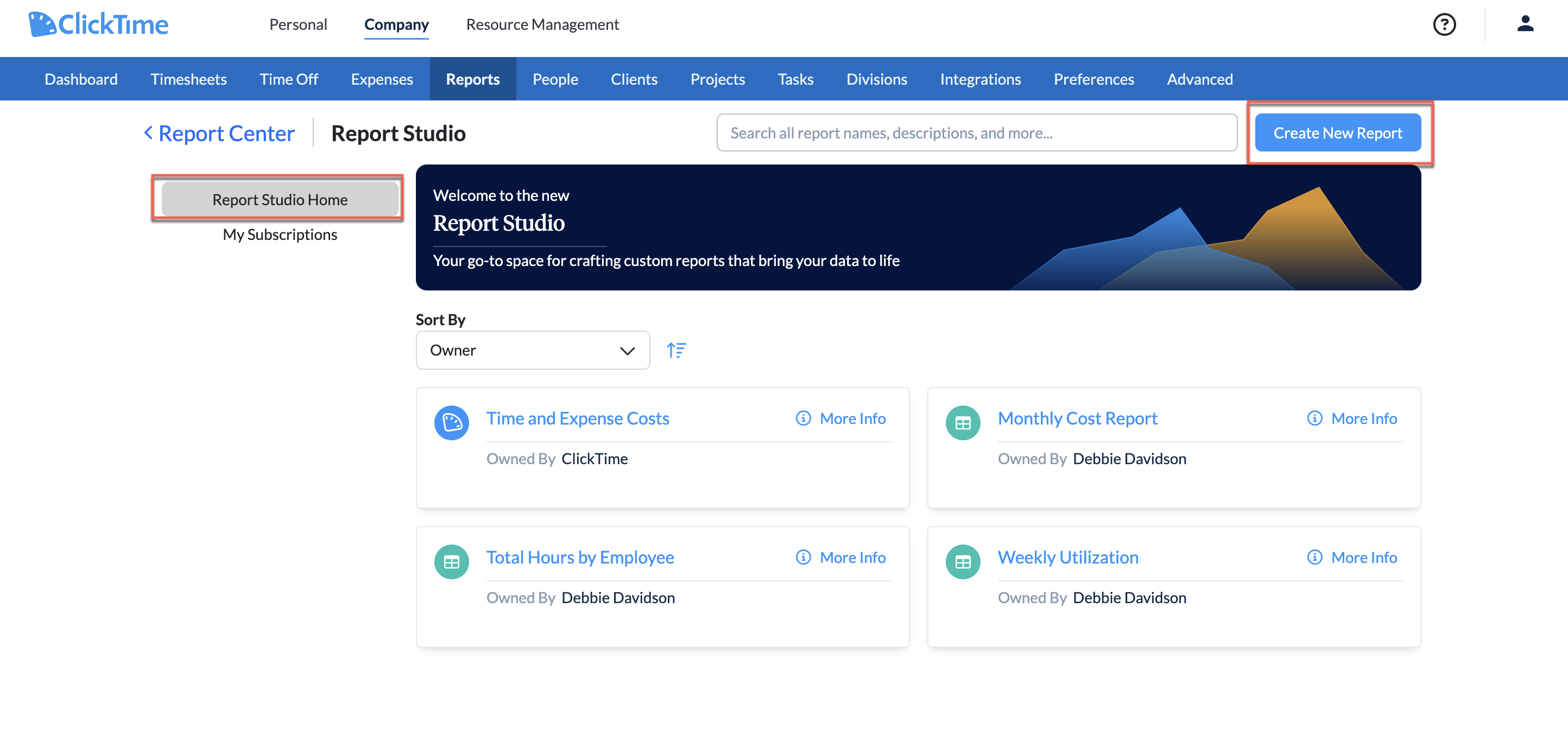Open the Projects tab
The height and width of the screenshot is (734, 1568).
[x=717, y=79]
